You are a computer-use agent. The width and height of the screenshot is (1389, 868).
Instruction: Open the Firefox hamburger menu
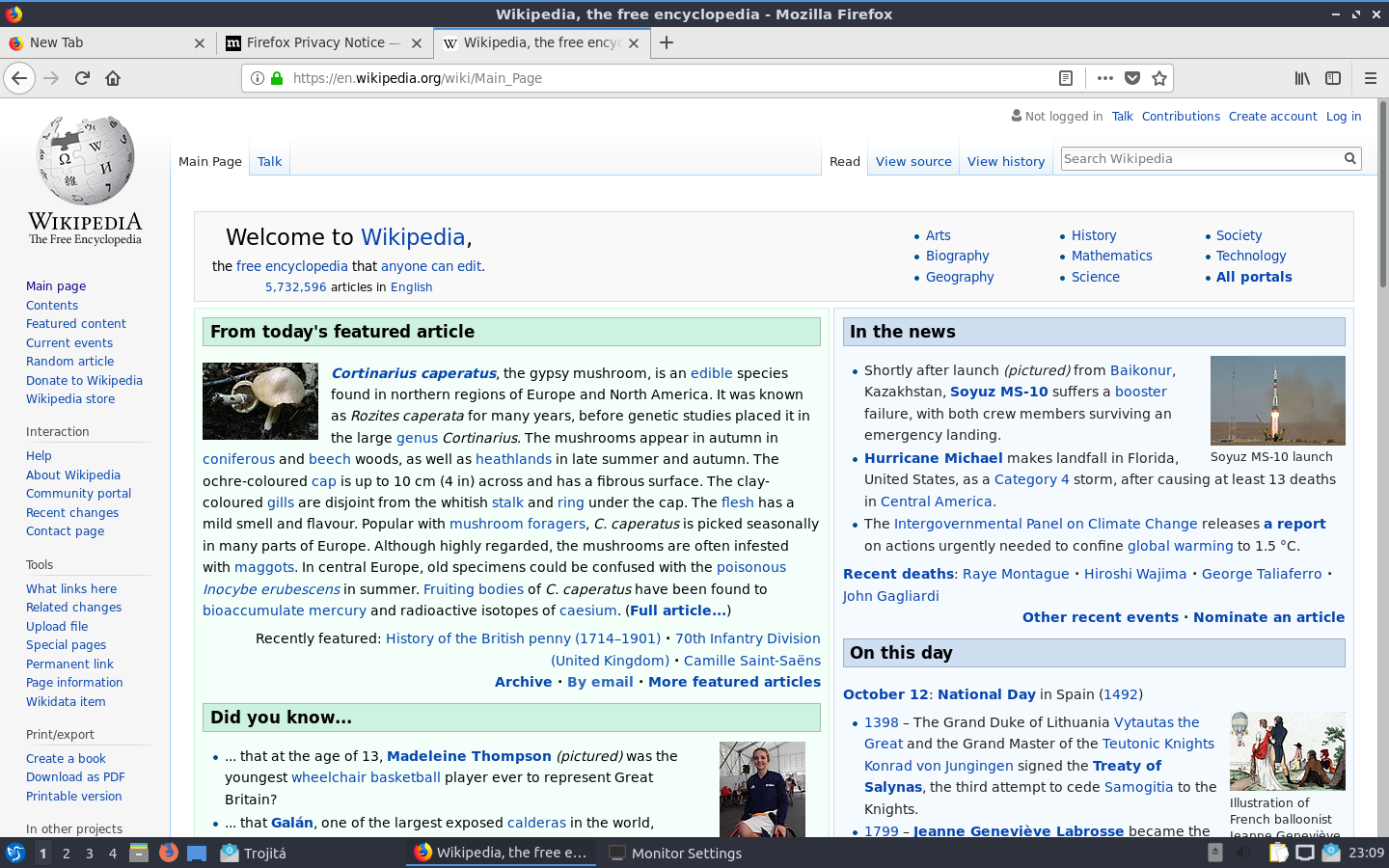pyautogui.click(x=1370, y=78)
